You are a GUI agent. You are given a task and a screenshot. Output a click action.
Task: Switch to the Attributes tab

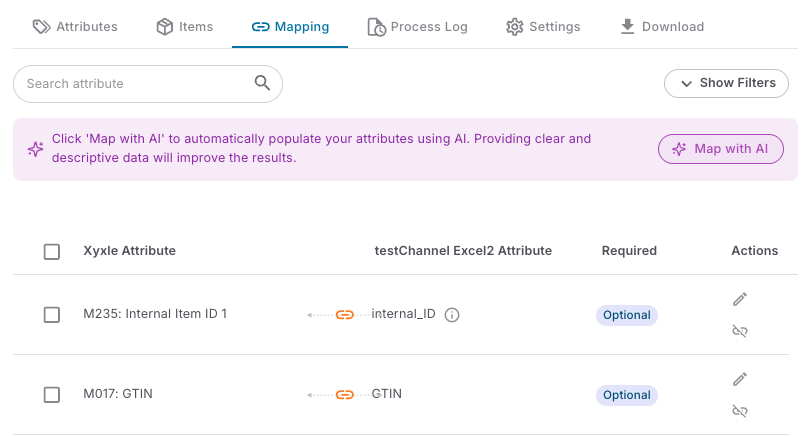coord(75,27)
